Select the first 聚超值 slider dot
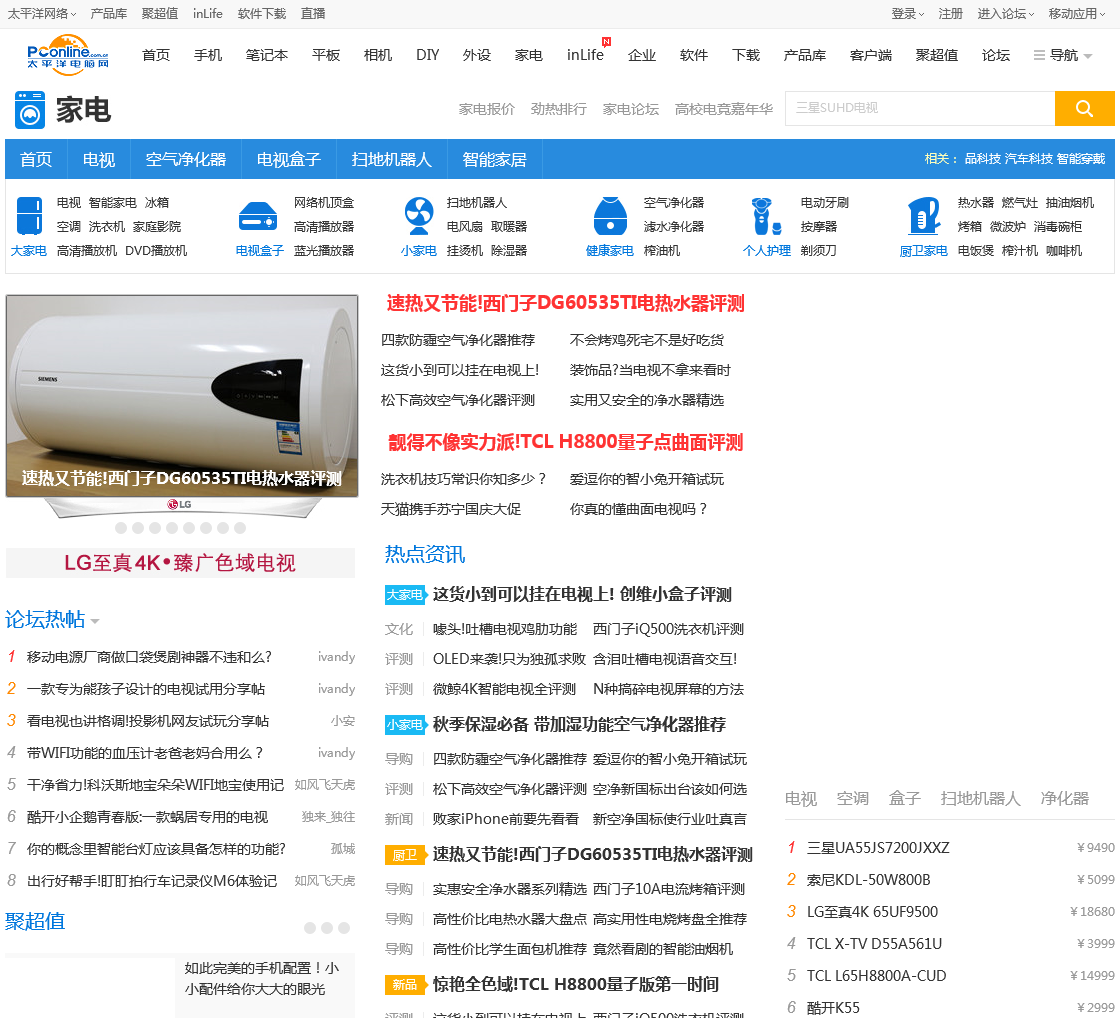 [310, 928]
